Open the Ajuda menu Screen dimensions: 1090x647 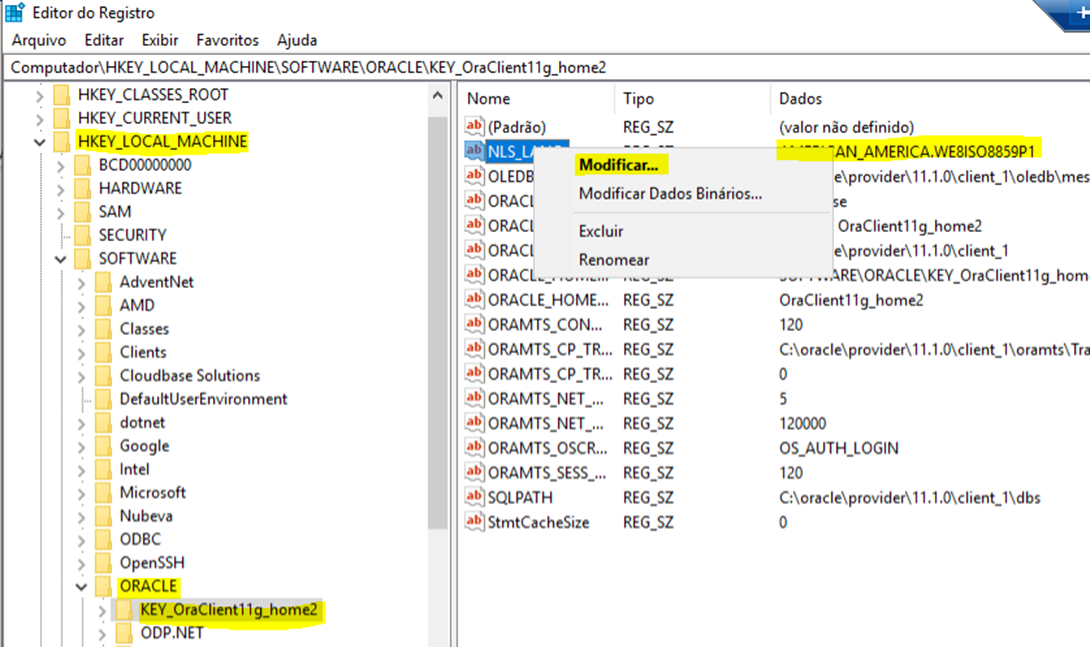pos(297,40)
